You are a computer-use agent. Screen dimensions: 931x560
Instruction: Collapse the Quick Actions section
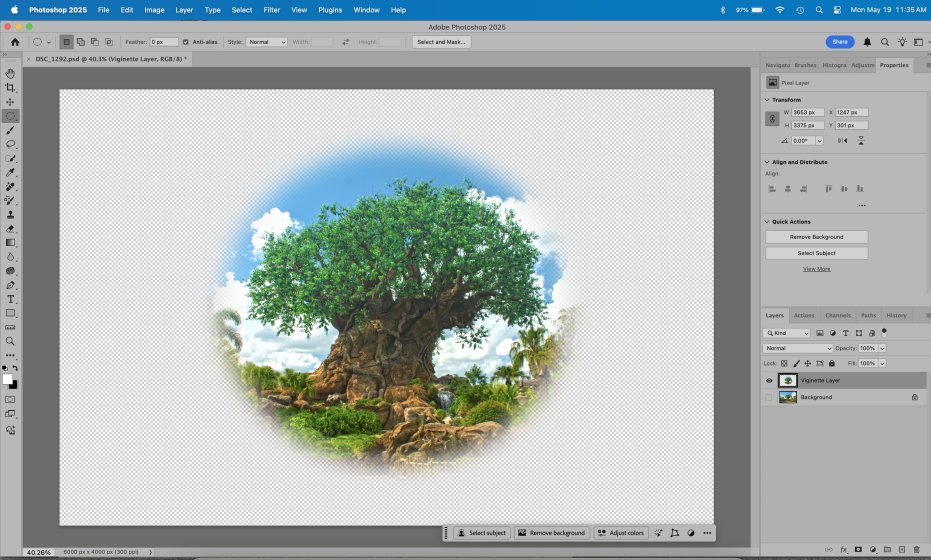(x=767, y=222)
